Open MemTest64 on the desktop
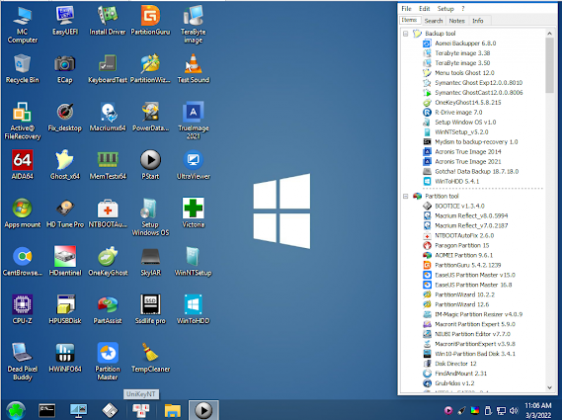562x420 pixels. [108, 164]
